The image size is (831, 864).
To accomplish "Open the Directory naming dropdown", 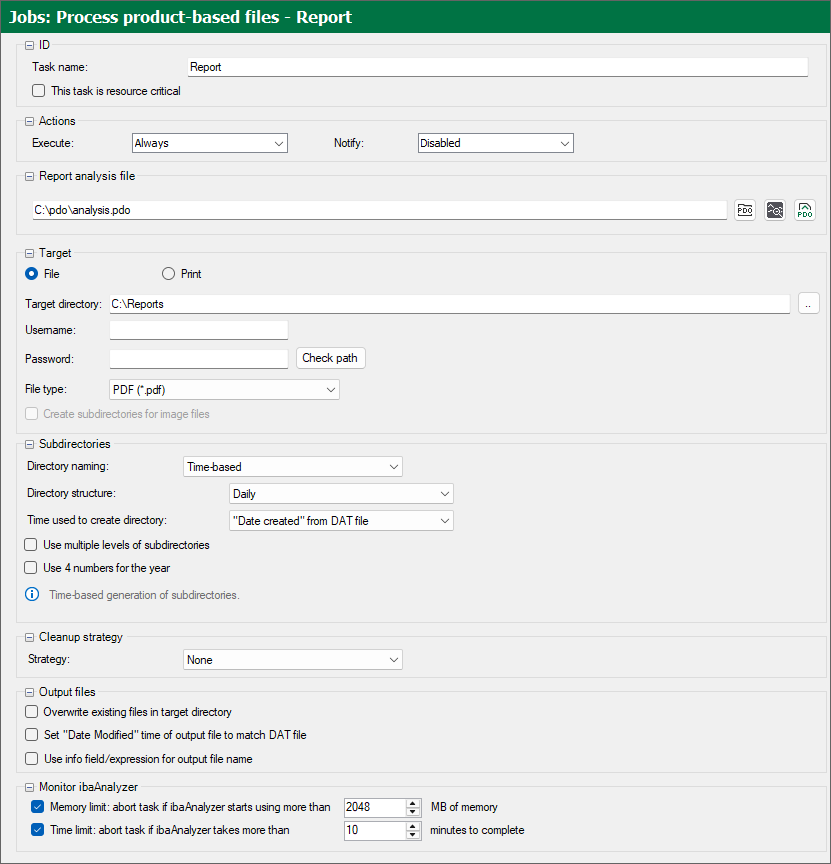I will coord(293,467).
